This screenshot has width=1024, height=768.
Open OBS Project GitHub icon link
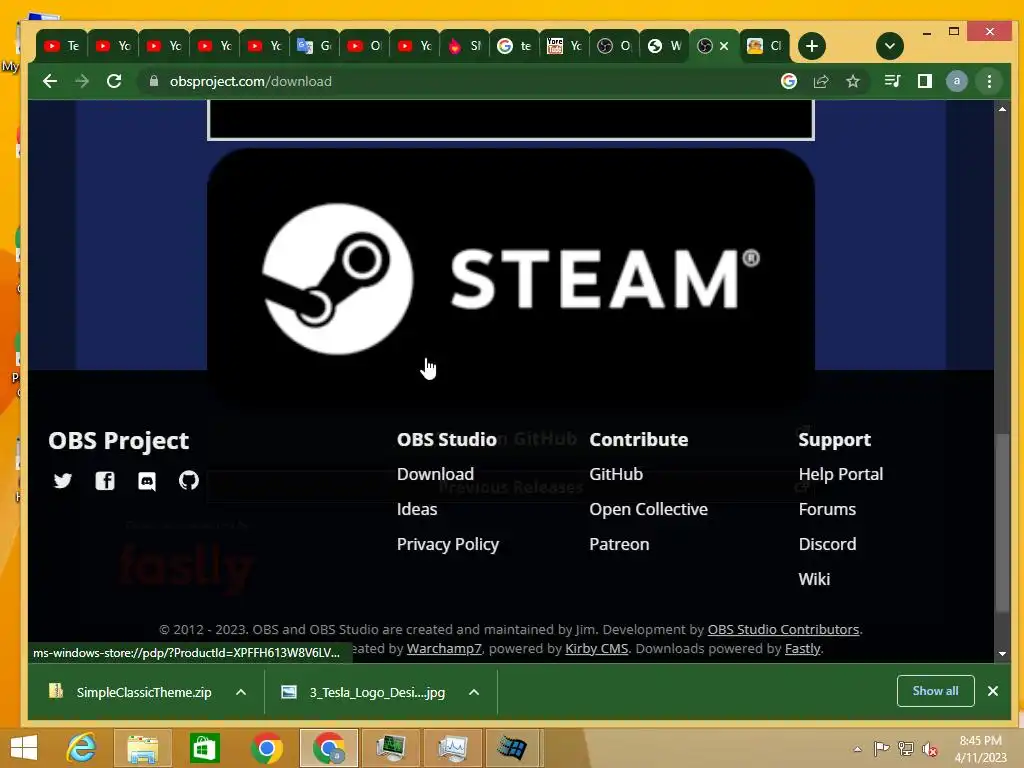pos(189,481)
